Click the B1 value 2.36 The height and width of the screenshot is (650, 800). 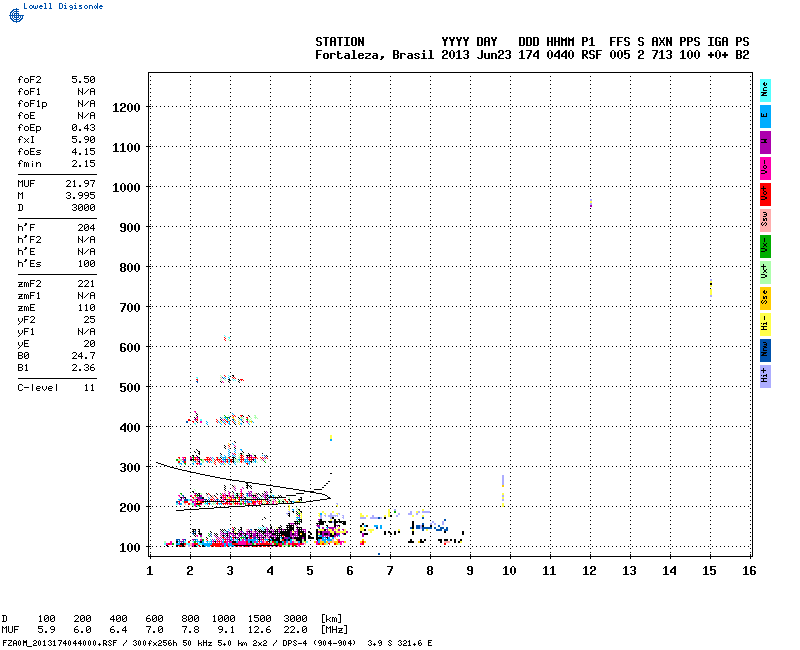point(83,368)
